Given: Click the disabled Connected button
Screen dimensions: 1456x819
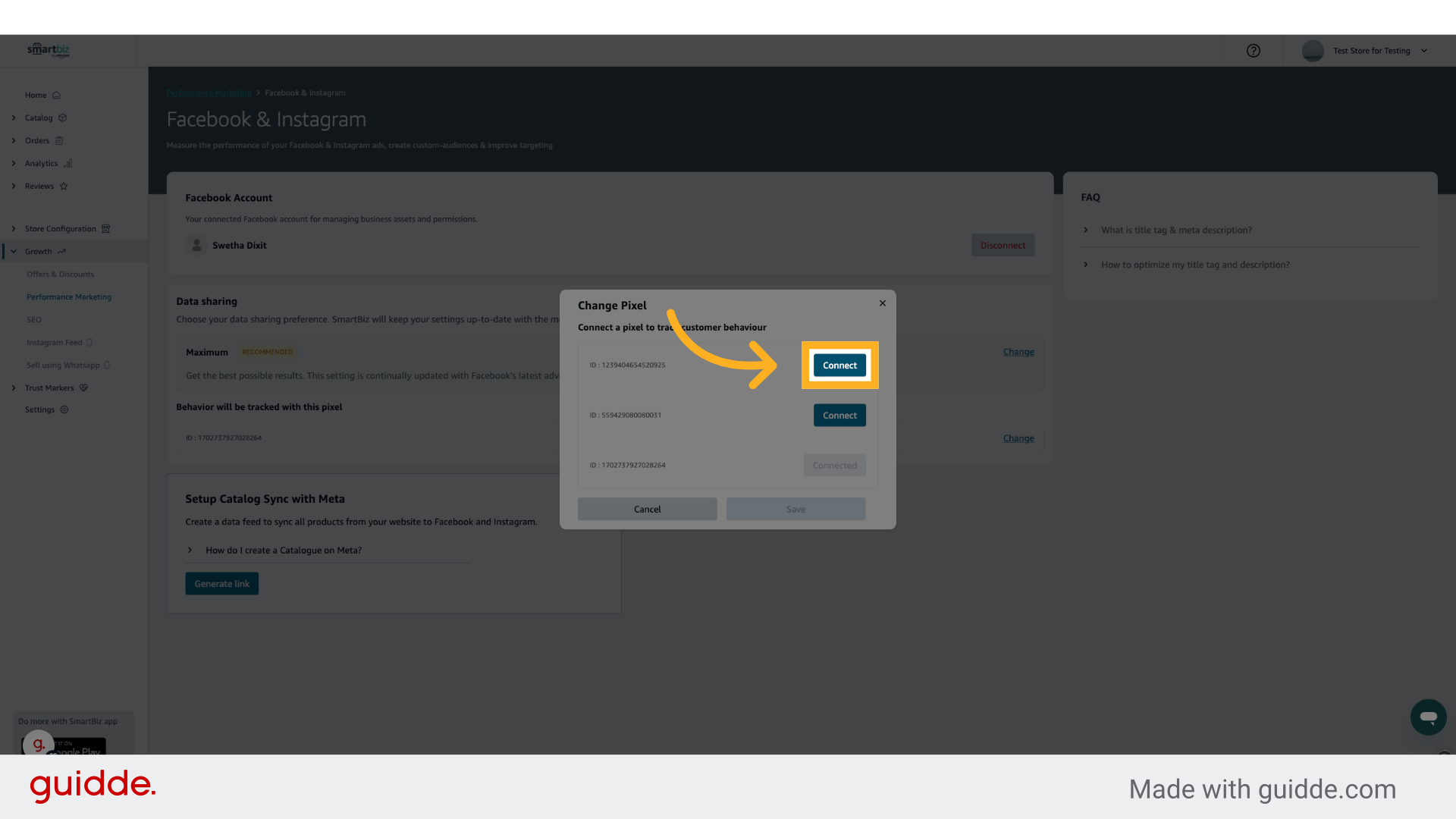Looking at the screenshot, I should pos(834,466).
